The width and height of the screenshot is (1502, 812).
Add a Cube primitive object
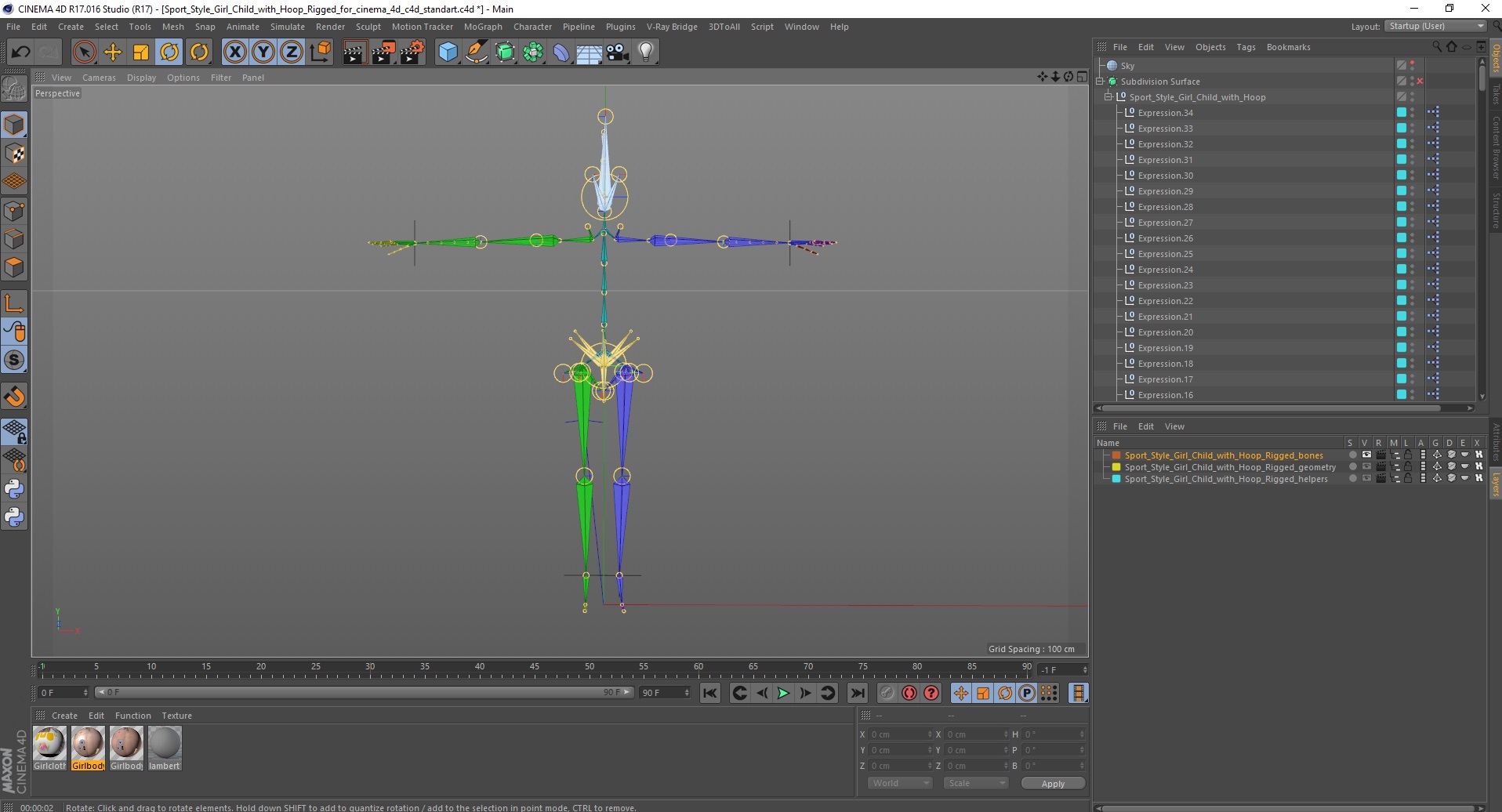[x=448, y=53]
